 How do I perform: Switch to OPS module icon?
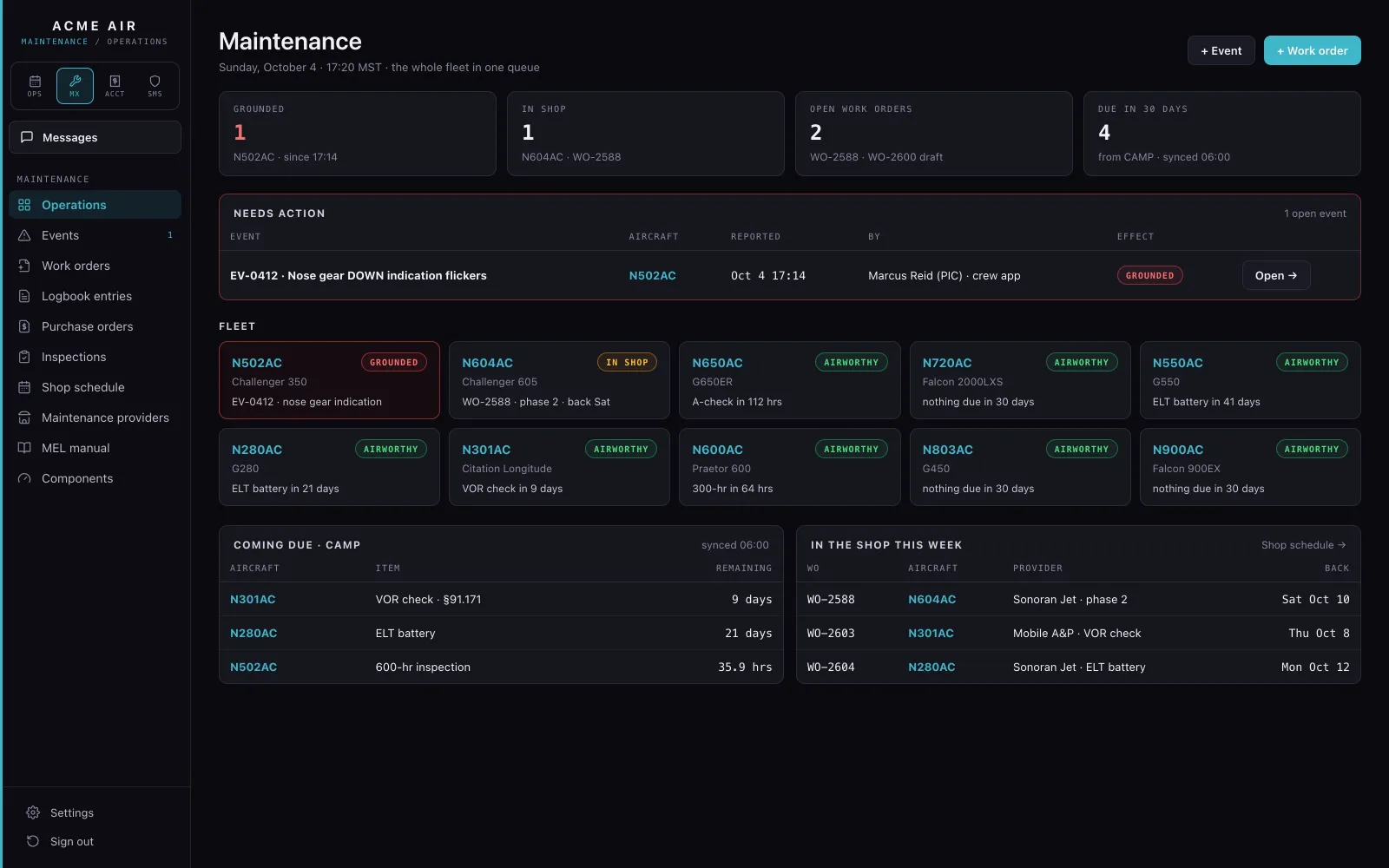click(x=35, y=86)
